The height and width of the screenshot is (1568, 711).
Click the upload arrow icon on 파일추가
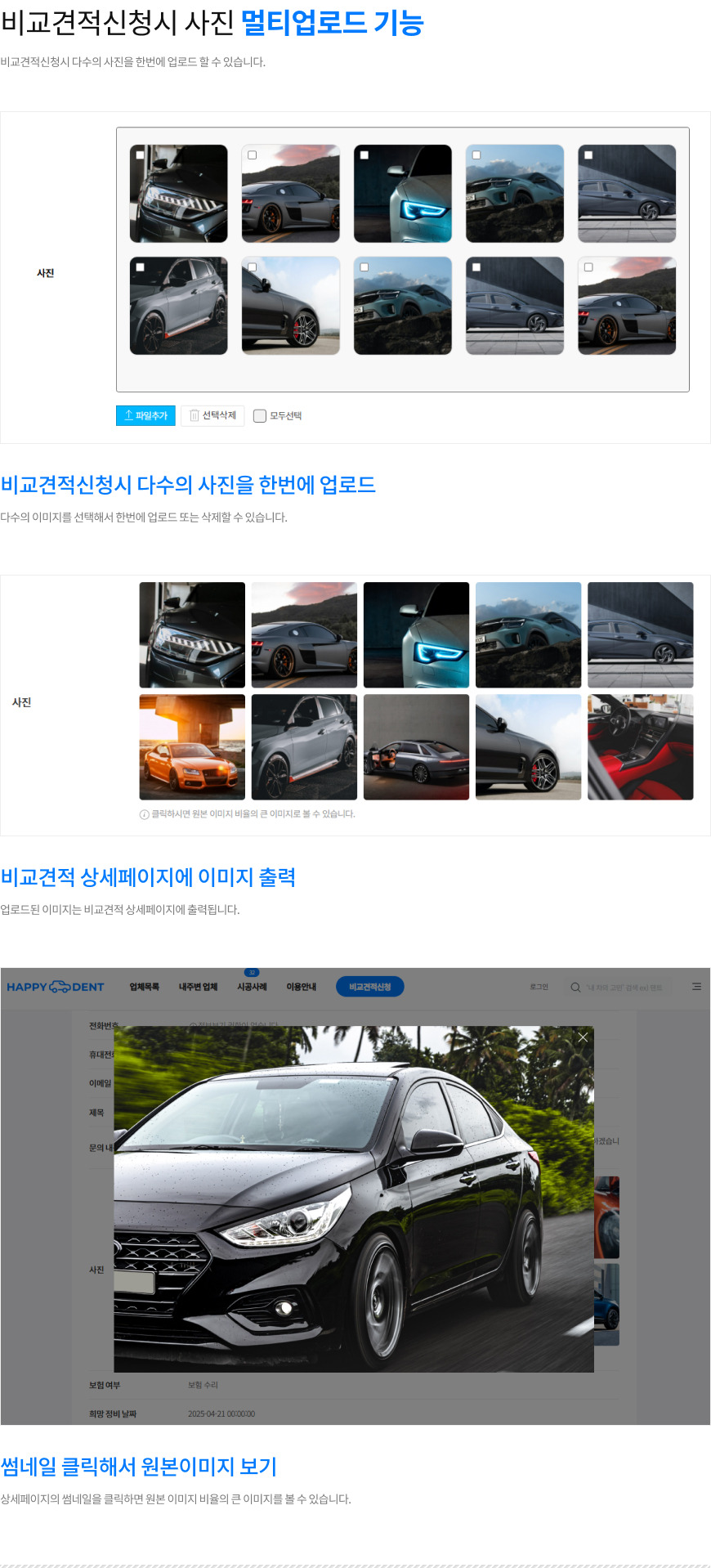tap(128, 415)
